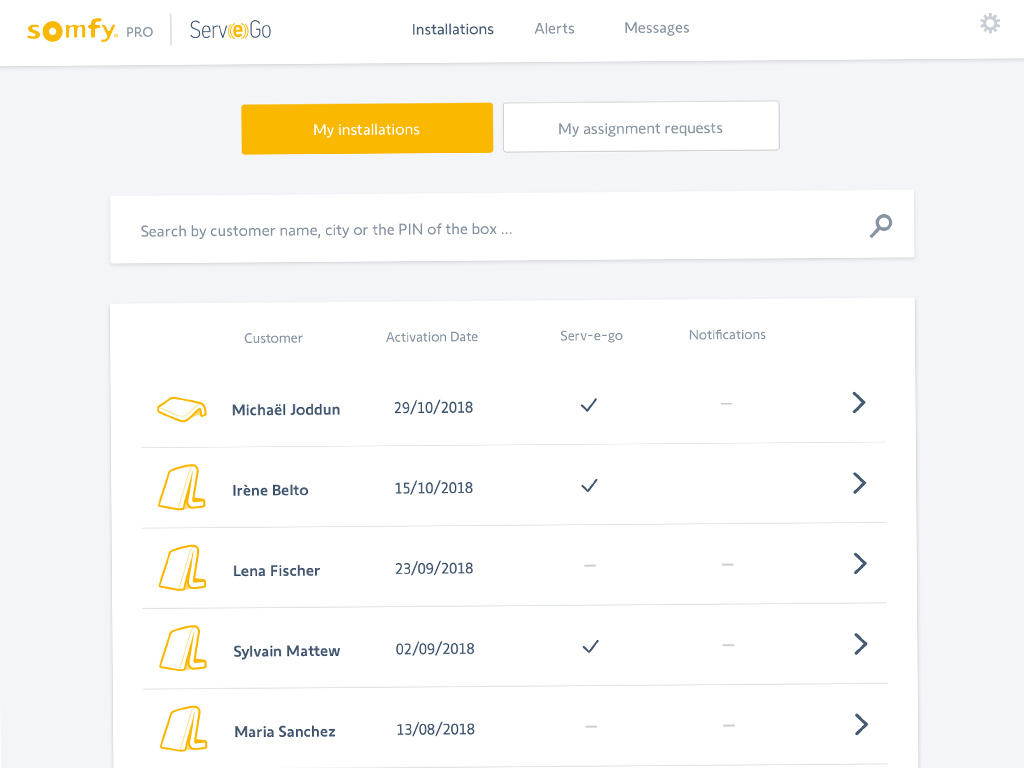The width and height of the screenshot is (1024, 768).
Task: Click the search magnifier icon
Action: point(880,226)
